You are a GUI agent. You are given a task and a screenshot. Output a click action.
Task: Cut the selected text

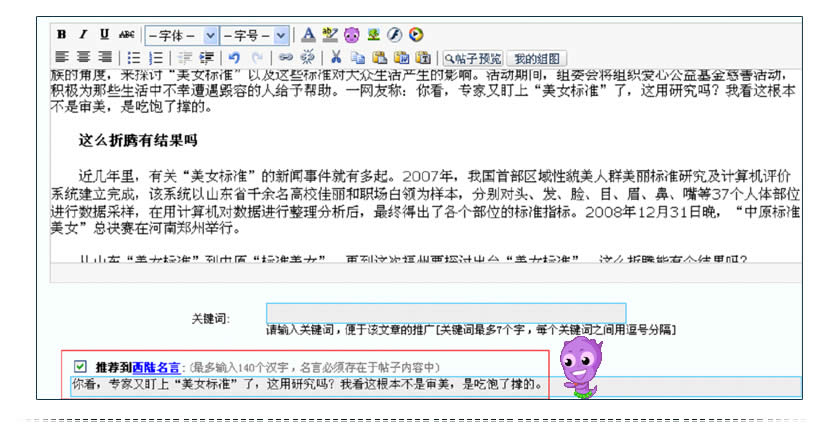pos(336,57)
